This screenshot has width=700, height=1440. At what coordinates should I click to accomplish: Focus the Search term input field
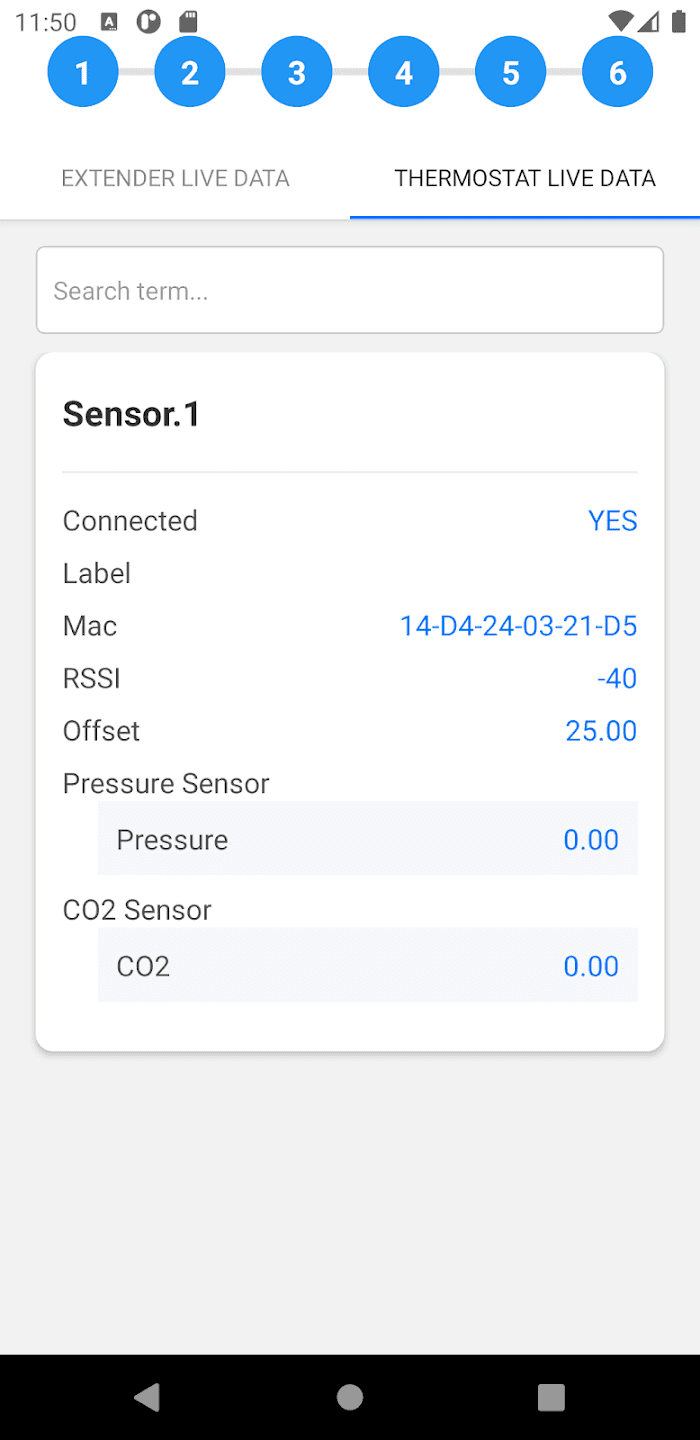[x=350, y=290]
